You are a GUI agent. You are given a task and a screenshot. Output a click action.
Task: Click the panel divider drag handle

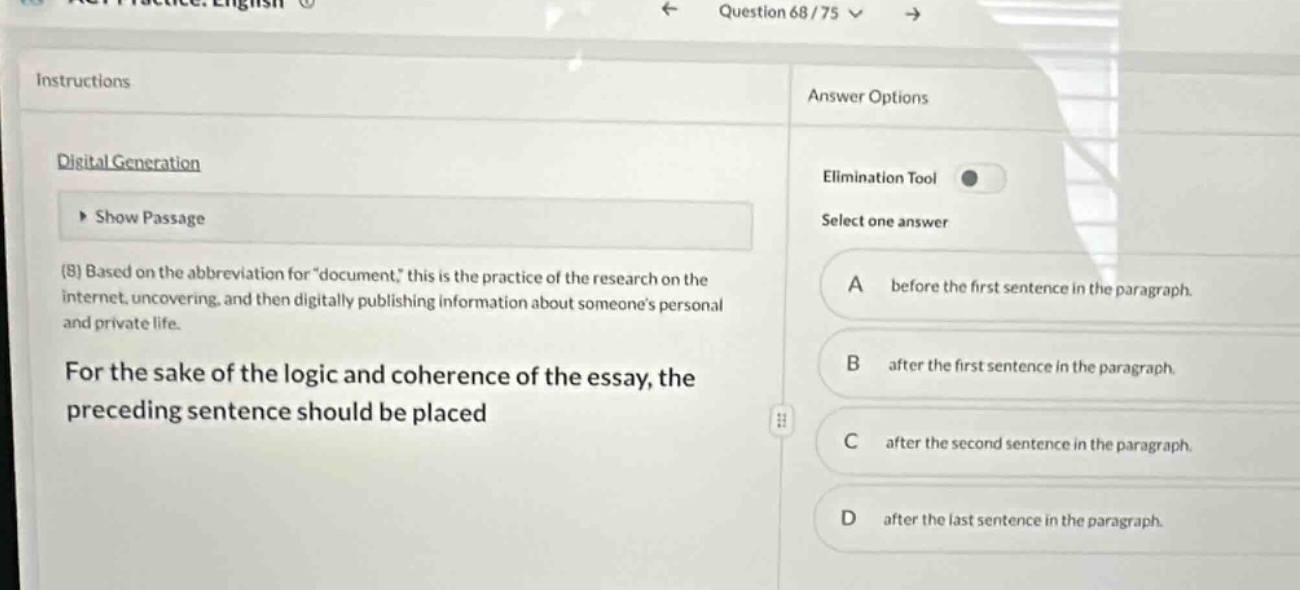coord(783,421)
